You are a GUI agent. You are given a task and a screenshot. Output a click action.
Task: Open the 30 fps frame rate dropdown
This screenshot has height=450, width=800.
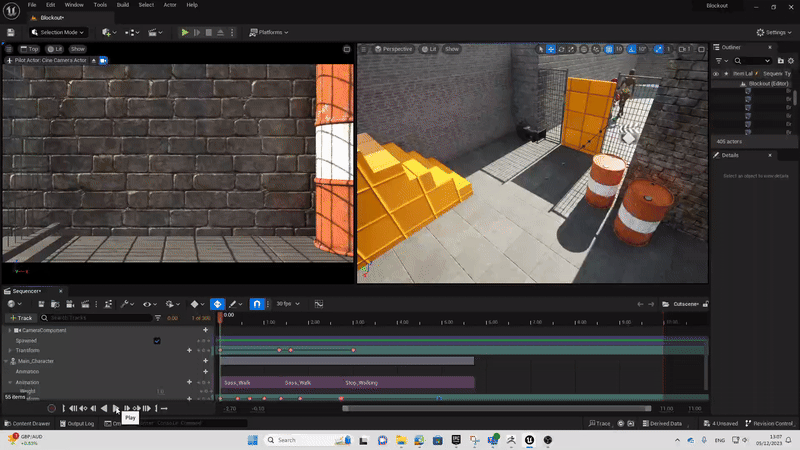click(x=288, y=304)
